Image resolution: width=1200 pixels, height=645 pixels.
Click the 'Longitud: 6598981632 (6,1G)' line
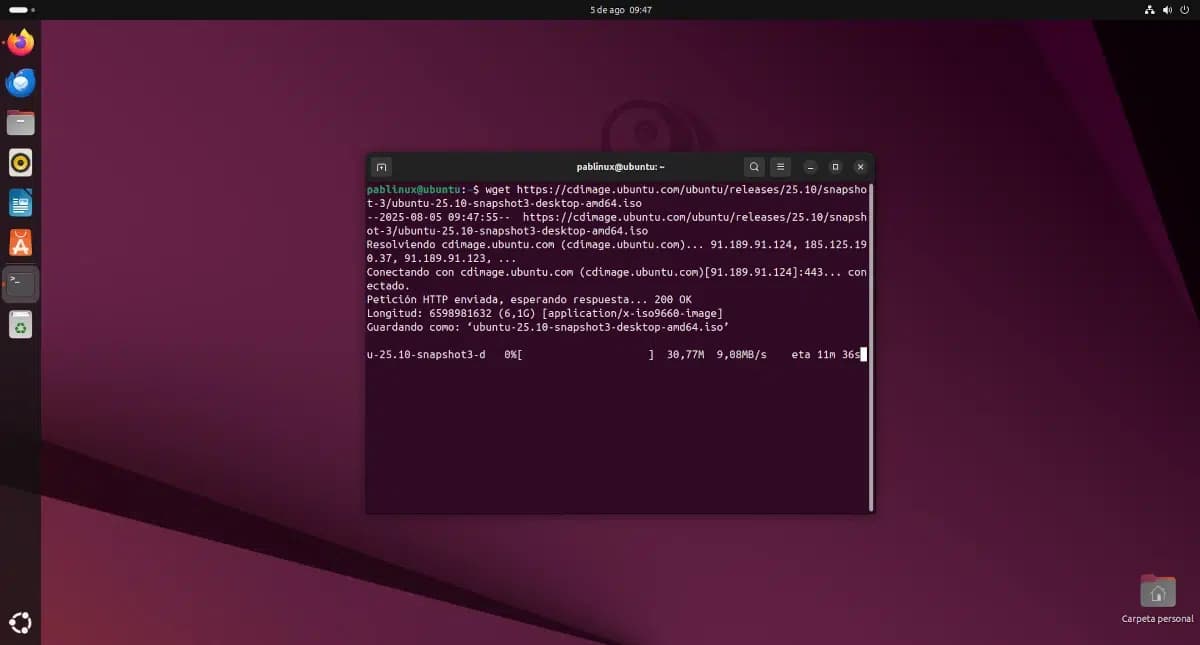[544, 314]
